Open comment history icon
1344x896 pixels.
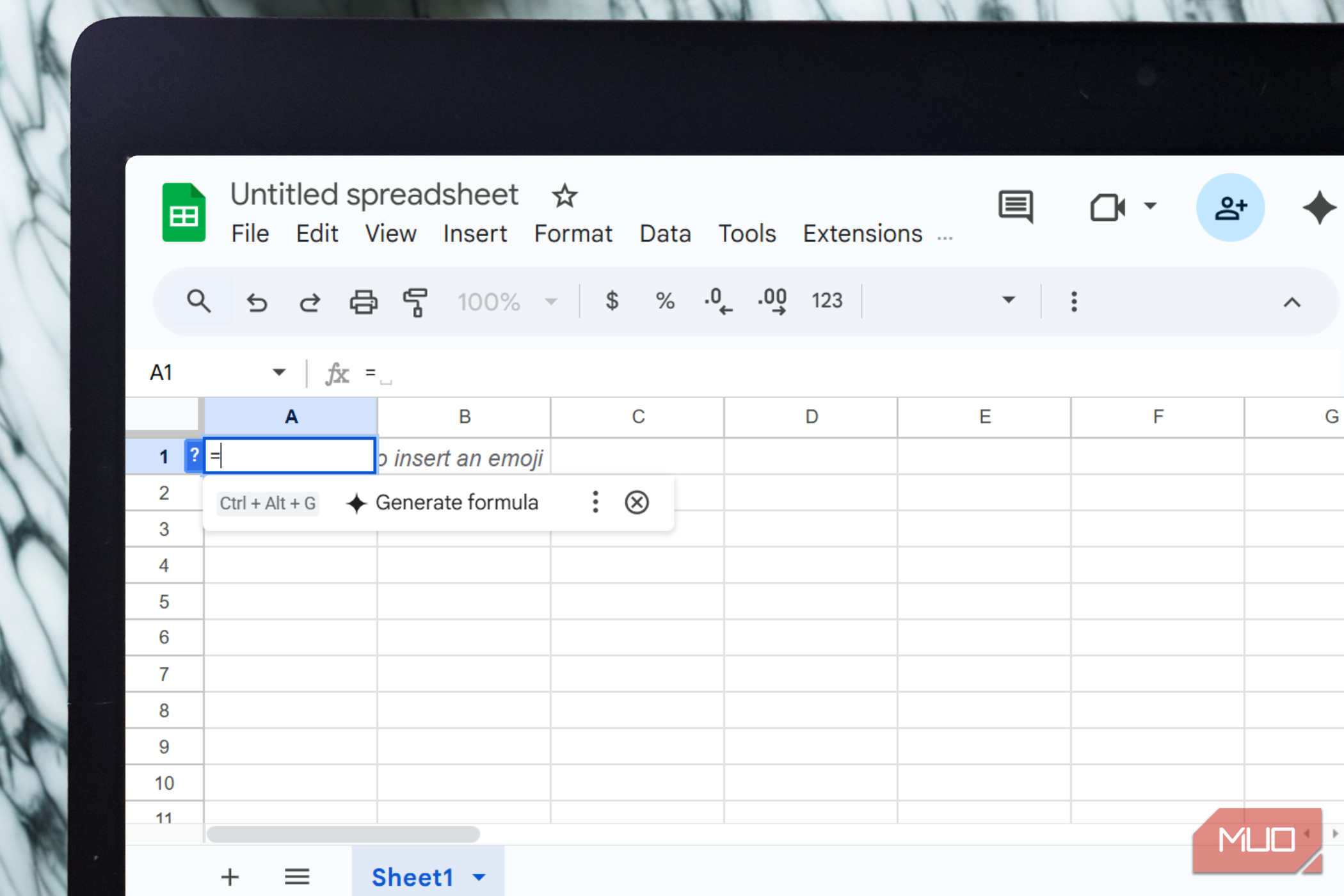(x=1015, y=207)
